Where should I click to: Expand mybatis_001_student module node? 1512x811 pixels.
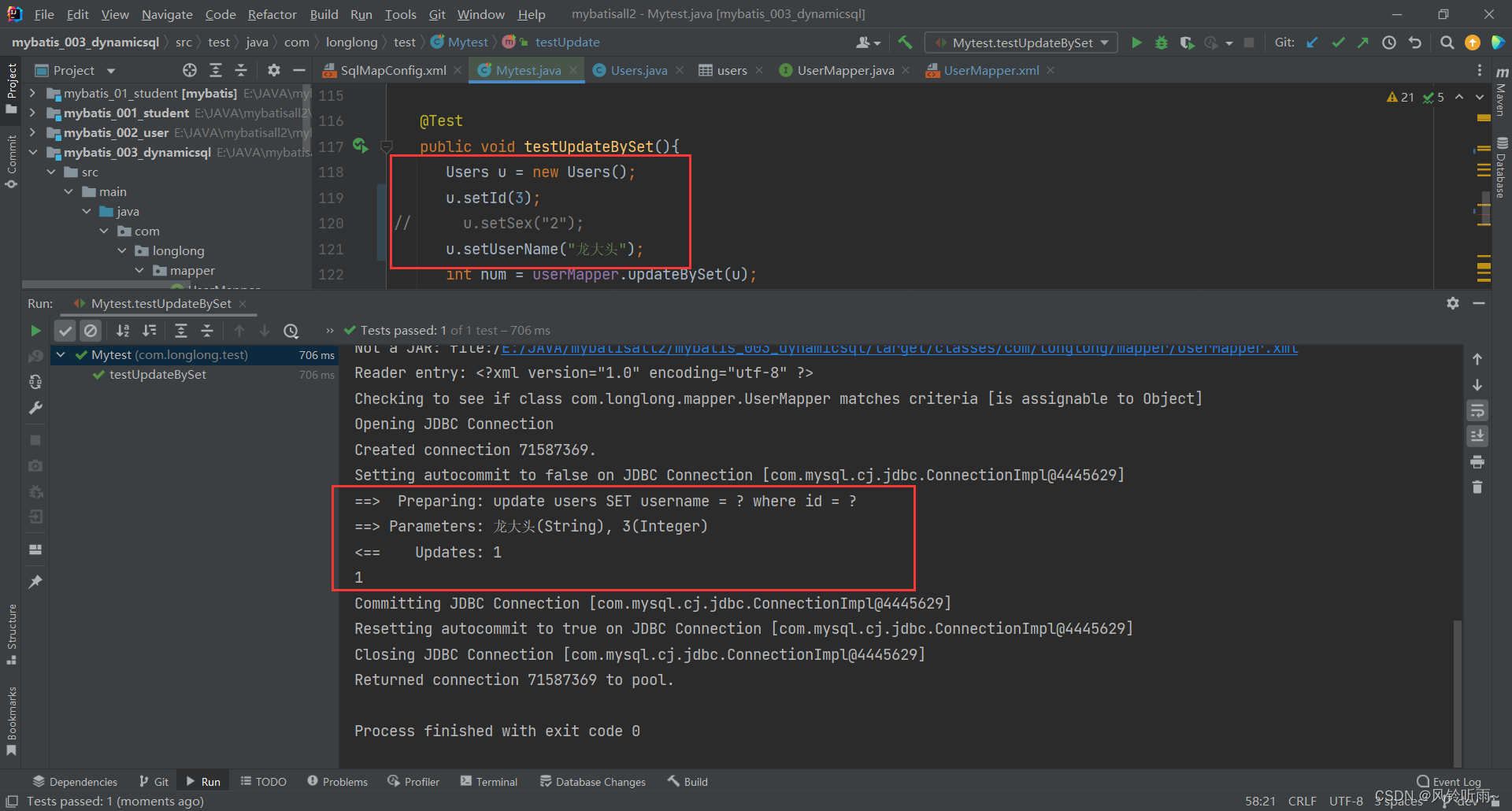pos(32,113)
